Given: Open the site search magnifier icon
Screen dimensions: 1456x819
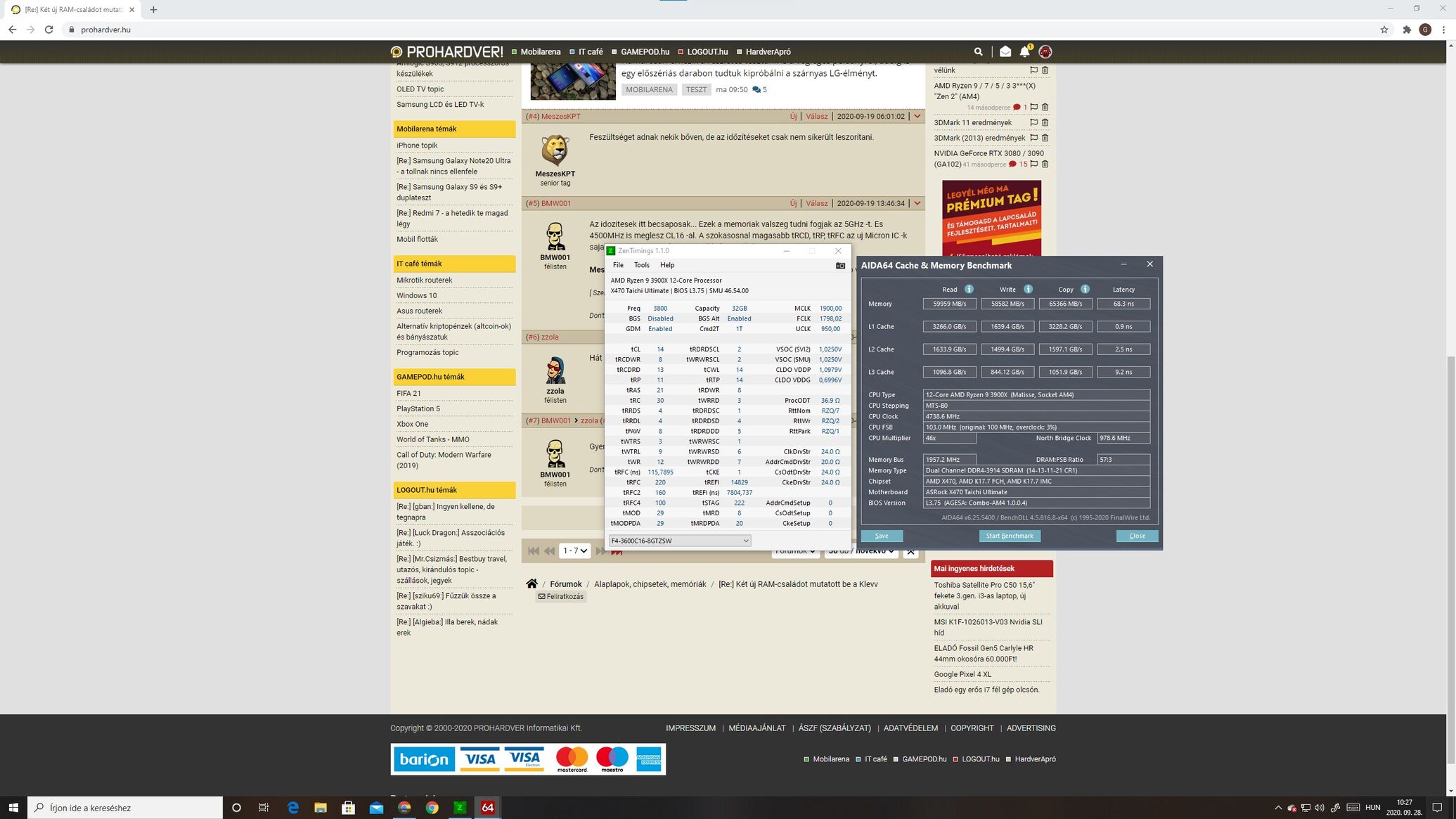Looking at the screenshot, I should click(x=978, y=51).
